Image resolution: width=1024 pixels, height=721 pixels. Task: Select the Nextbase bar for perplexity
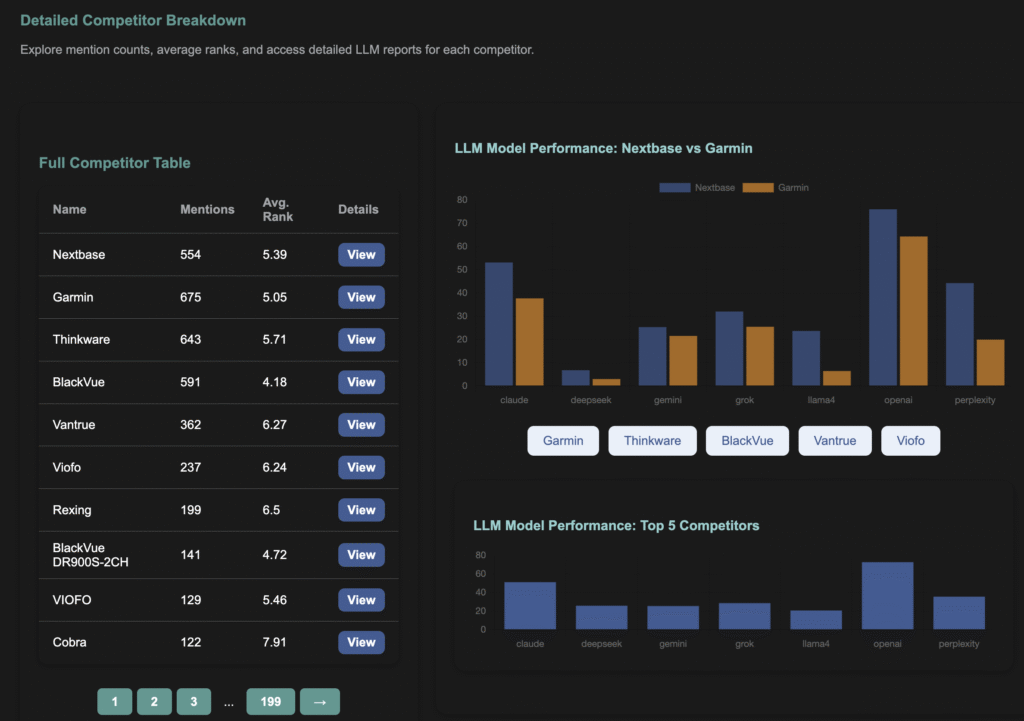960,334
